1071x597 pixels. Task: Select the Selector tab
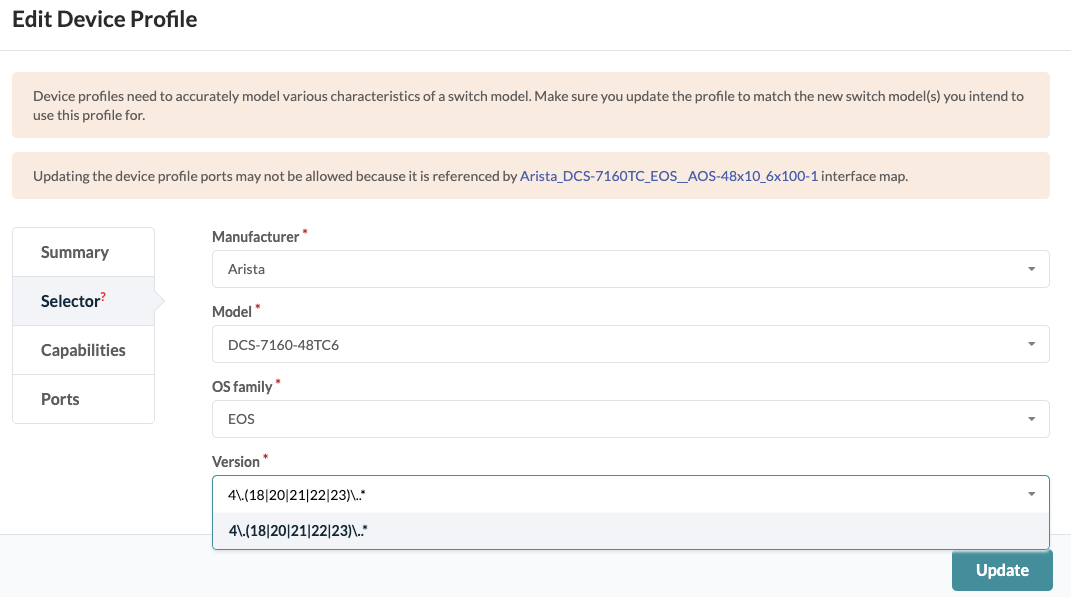coord(72,300)
